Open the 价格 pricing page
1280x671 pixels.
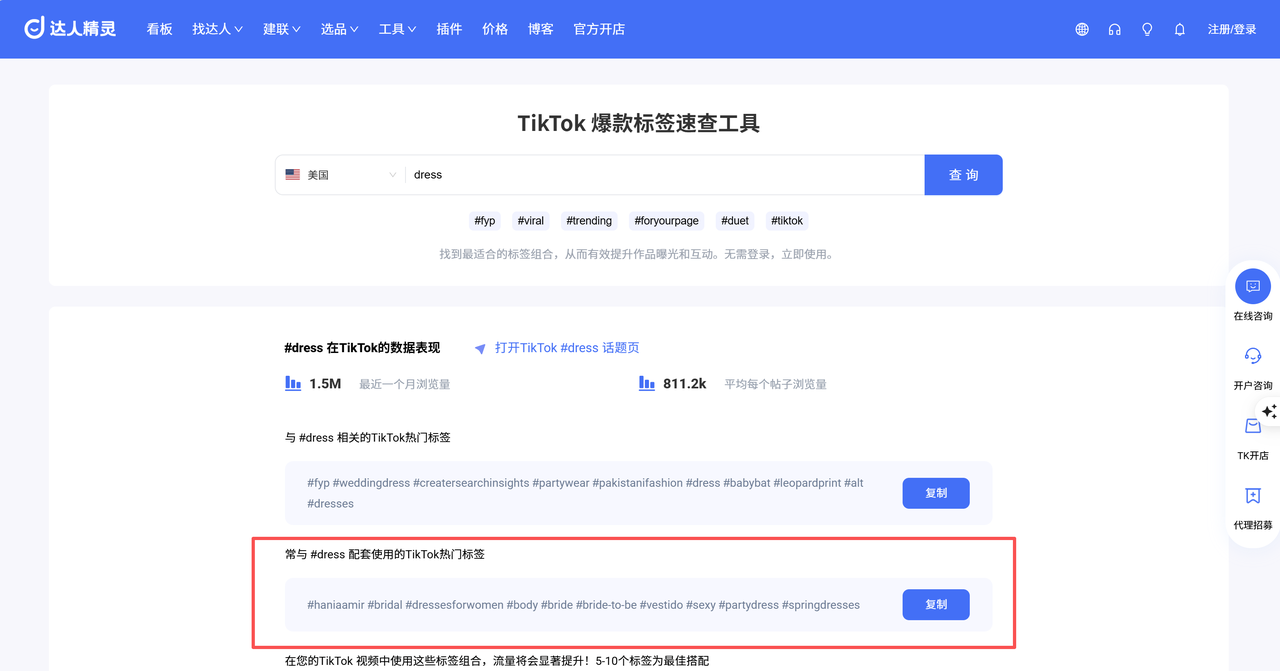tap(495, 29)
